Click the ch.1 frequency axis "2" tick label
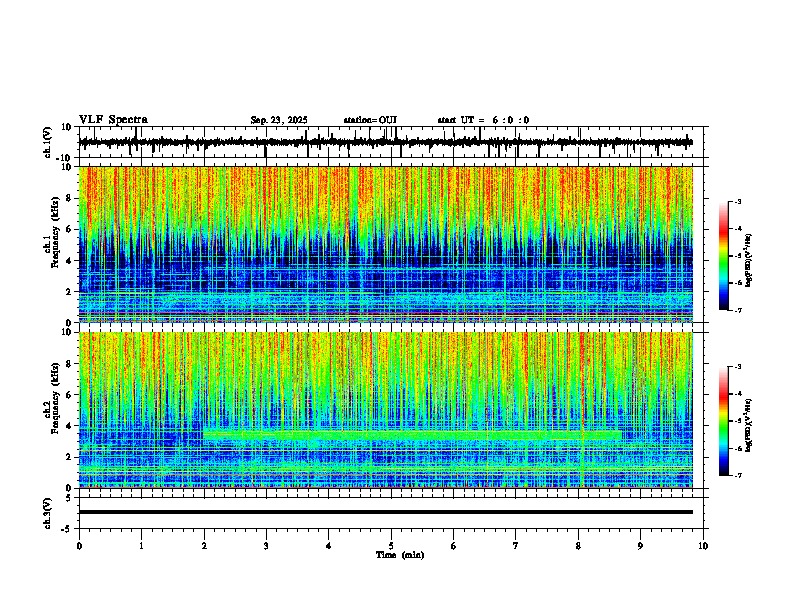 69,292
